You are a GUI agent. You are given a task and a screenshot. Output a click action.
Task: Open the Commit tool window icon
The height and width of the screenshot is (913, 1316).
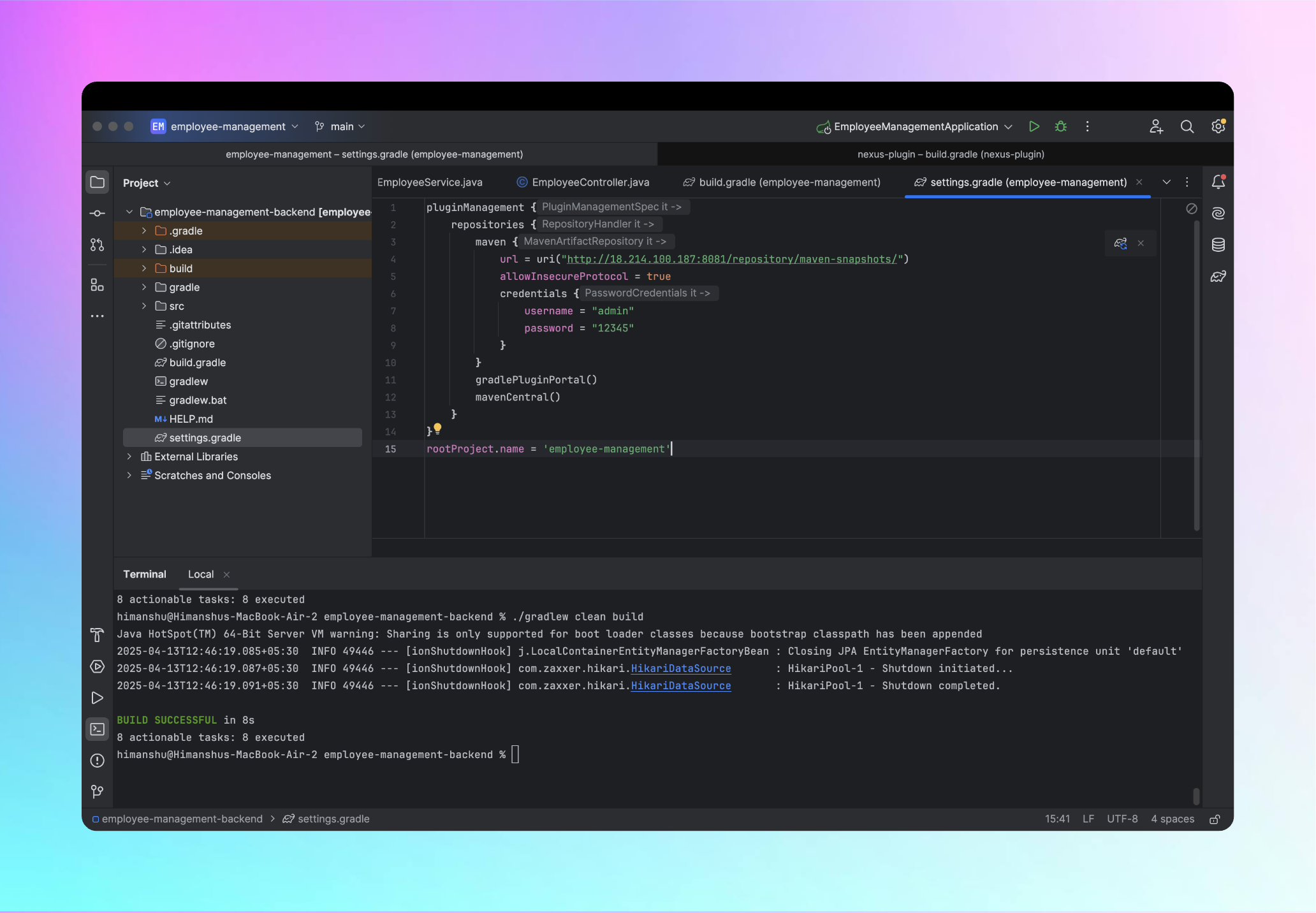[98, 214]
